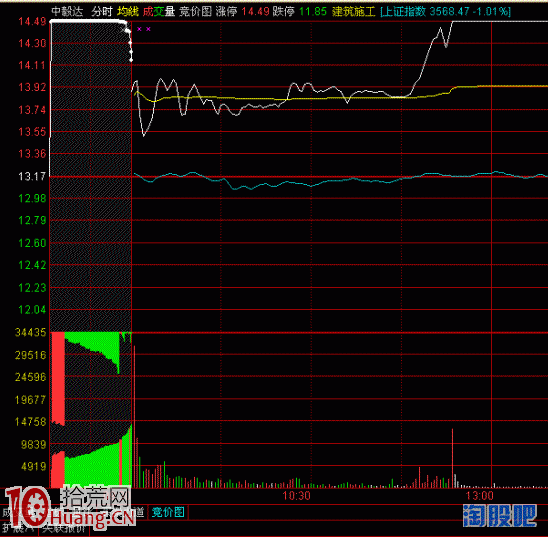Click the 34435 volume axis label
The height and width of the screenshot is (537, 548).
coord(31,332)
